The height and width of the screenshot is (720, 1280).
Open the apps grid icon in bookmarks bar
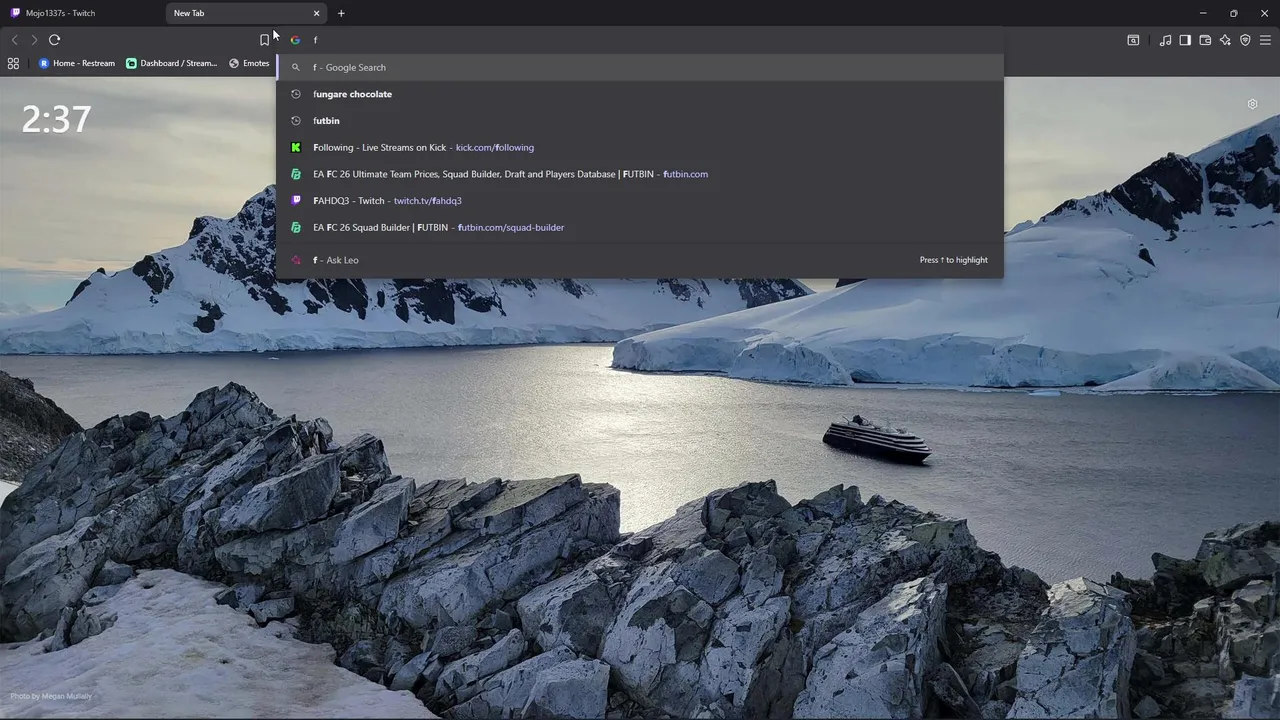point(13,63)
